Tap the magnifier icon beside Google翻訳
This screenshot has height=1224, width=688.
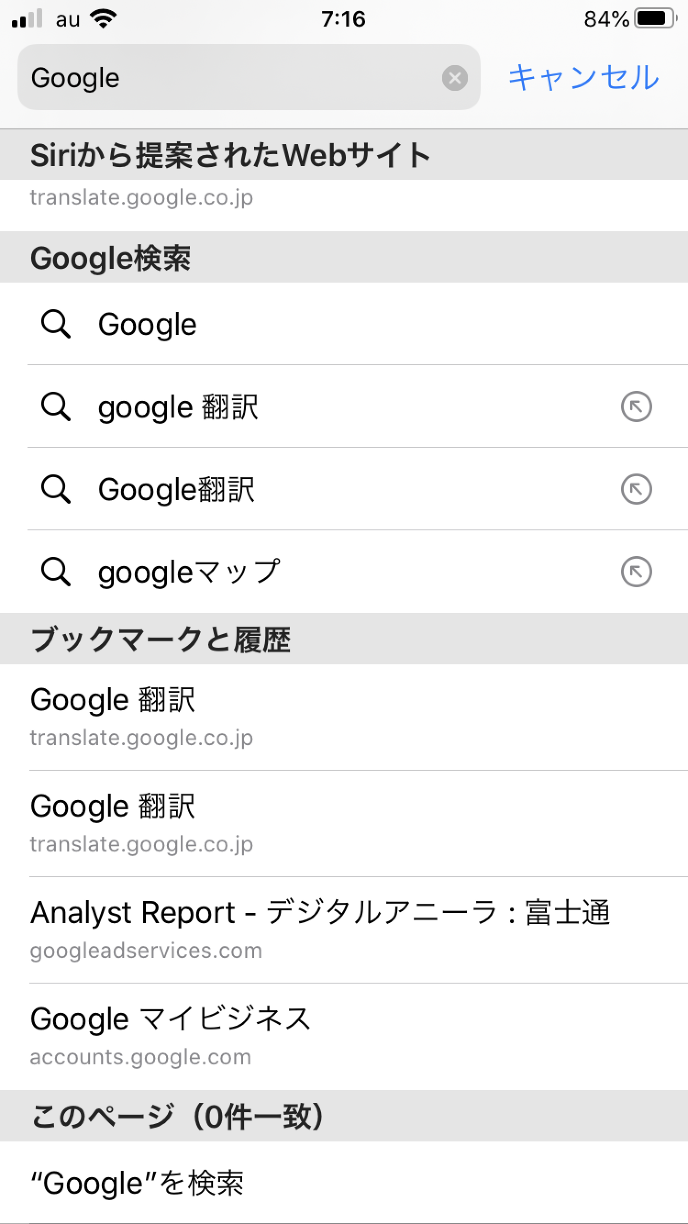point(56,489)
